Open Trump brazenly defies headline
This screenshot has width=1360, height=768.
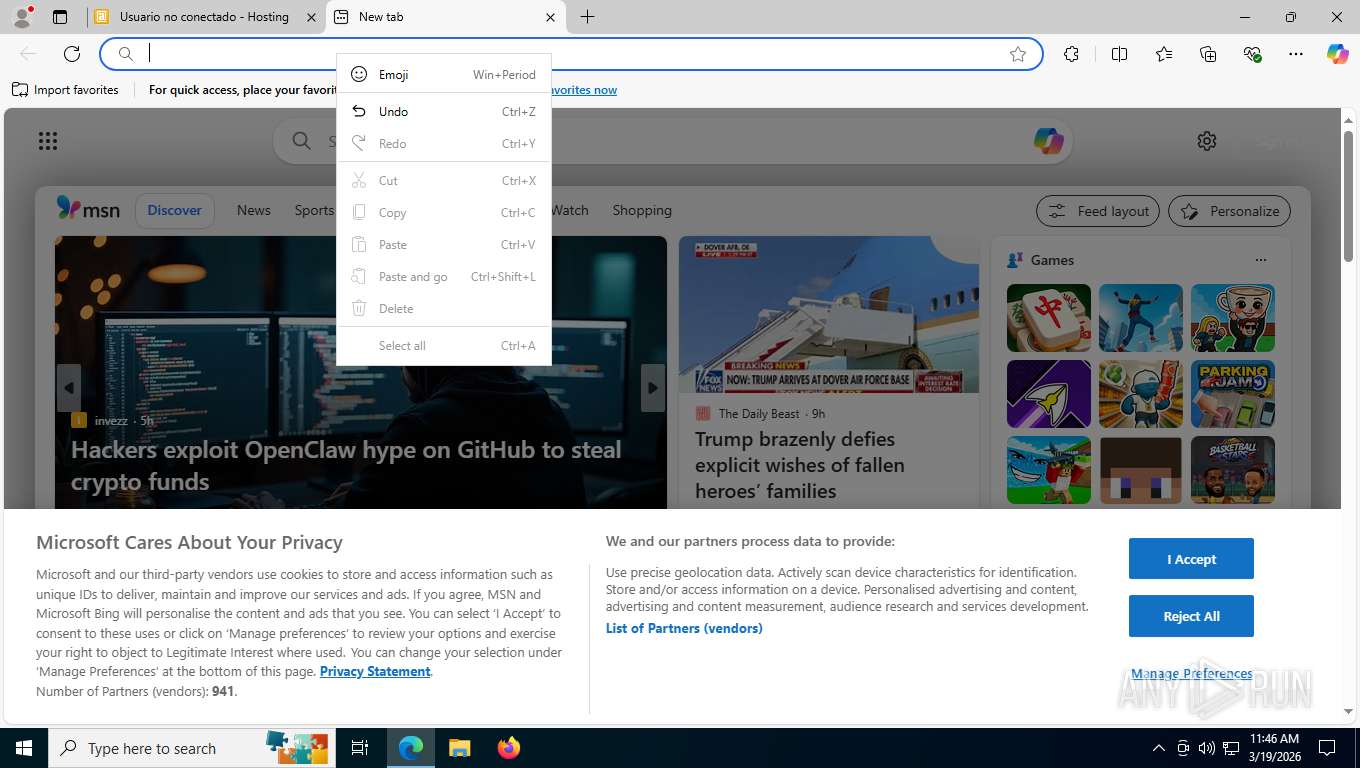800,465
